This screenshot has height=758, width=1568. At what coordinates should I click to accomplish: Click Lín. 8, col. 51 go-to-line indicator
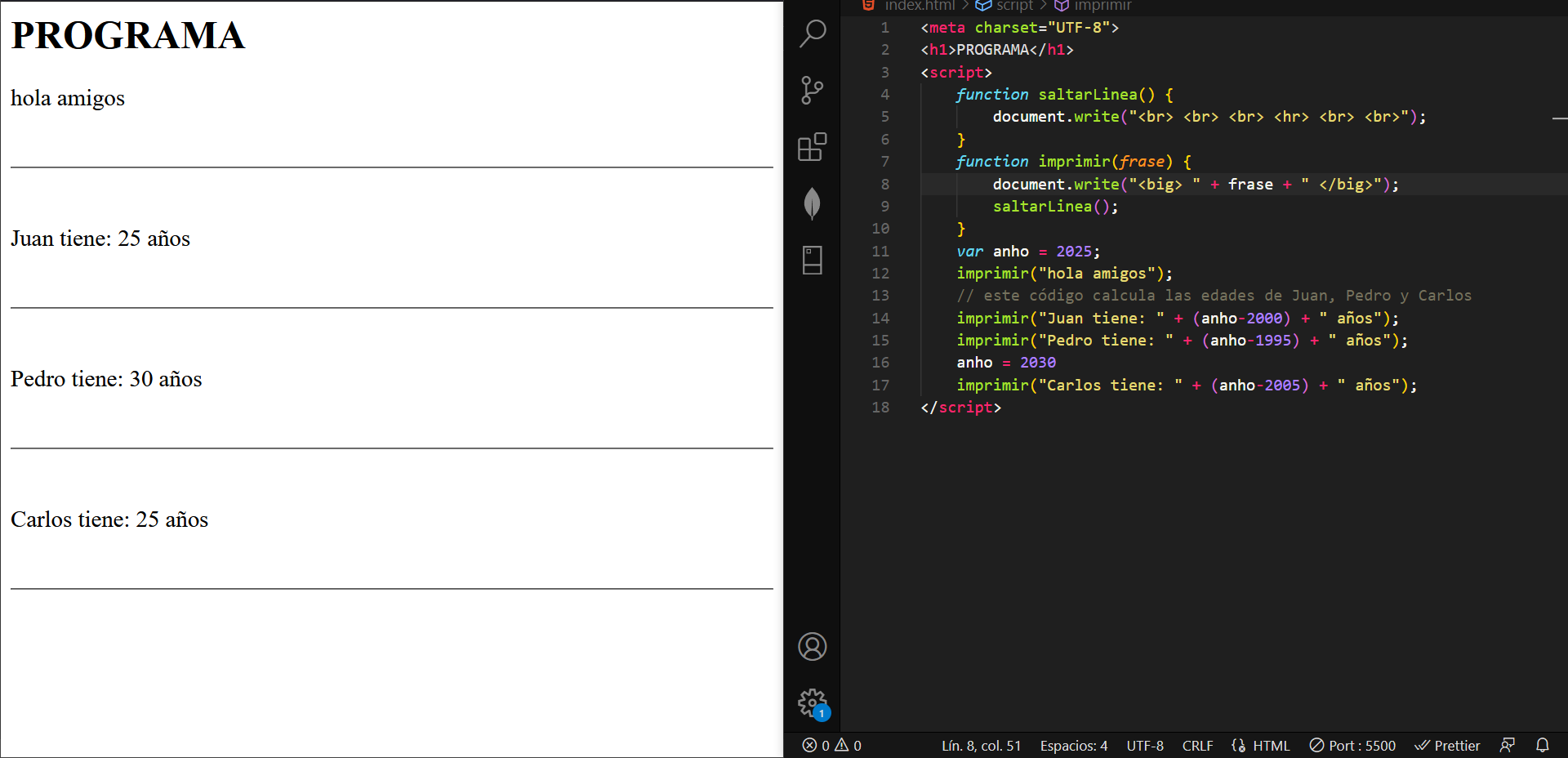[x=981, y=746]
